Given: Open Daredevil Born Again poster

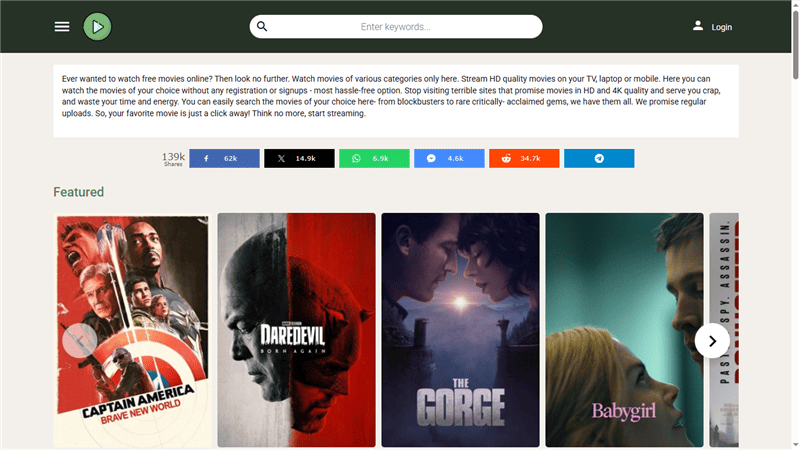Looking at the screenshot, I should coord(296,330).
